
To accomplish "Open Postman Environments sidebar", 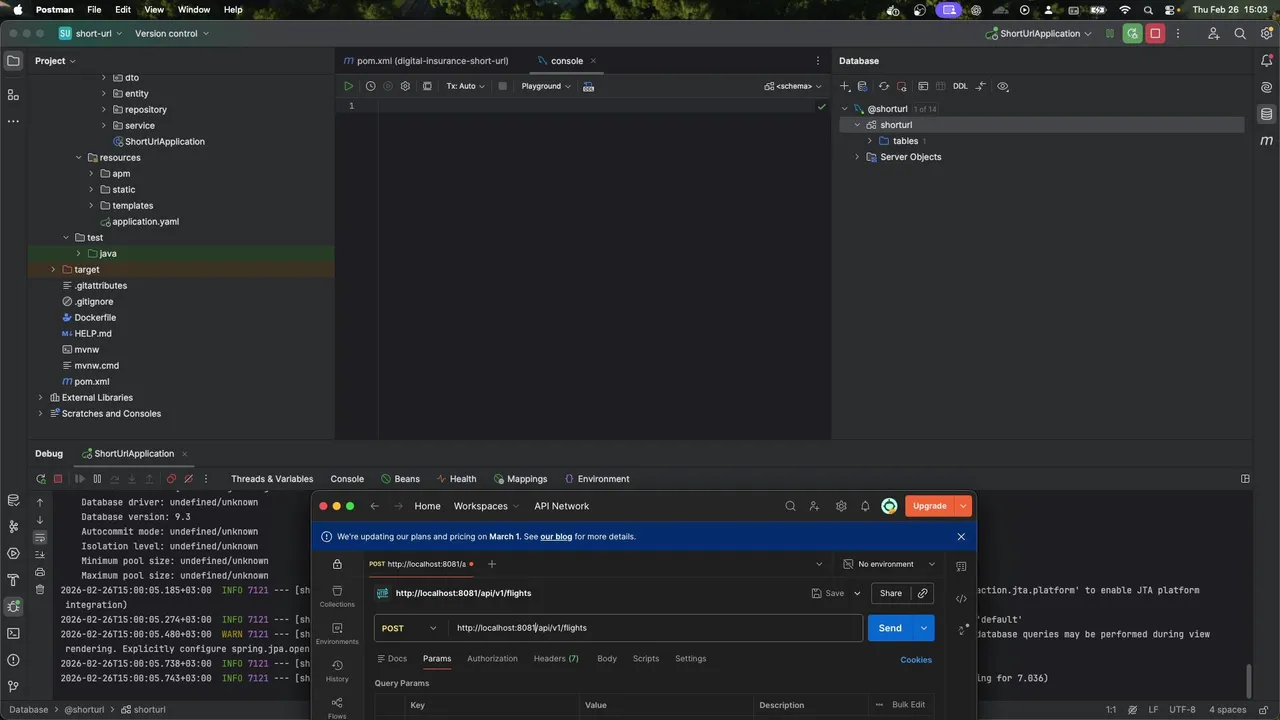I will click(337, 633).
